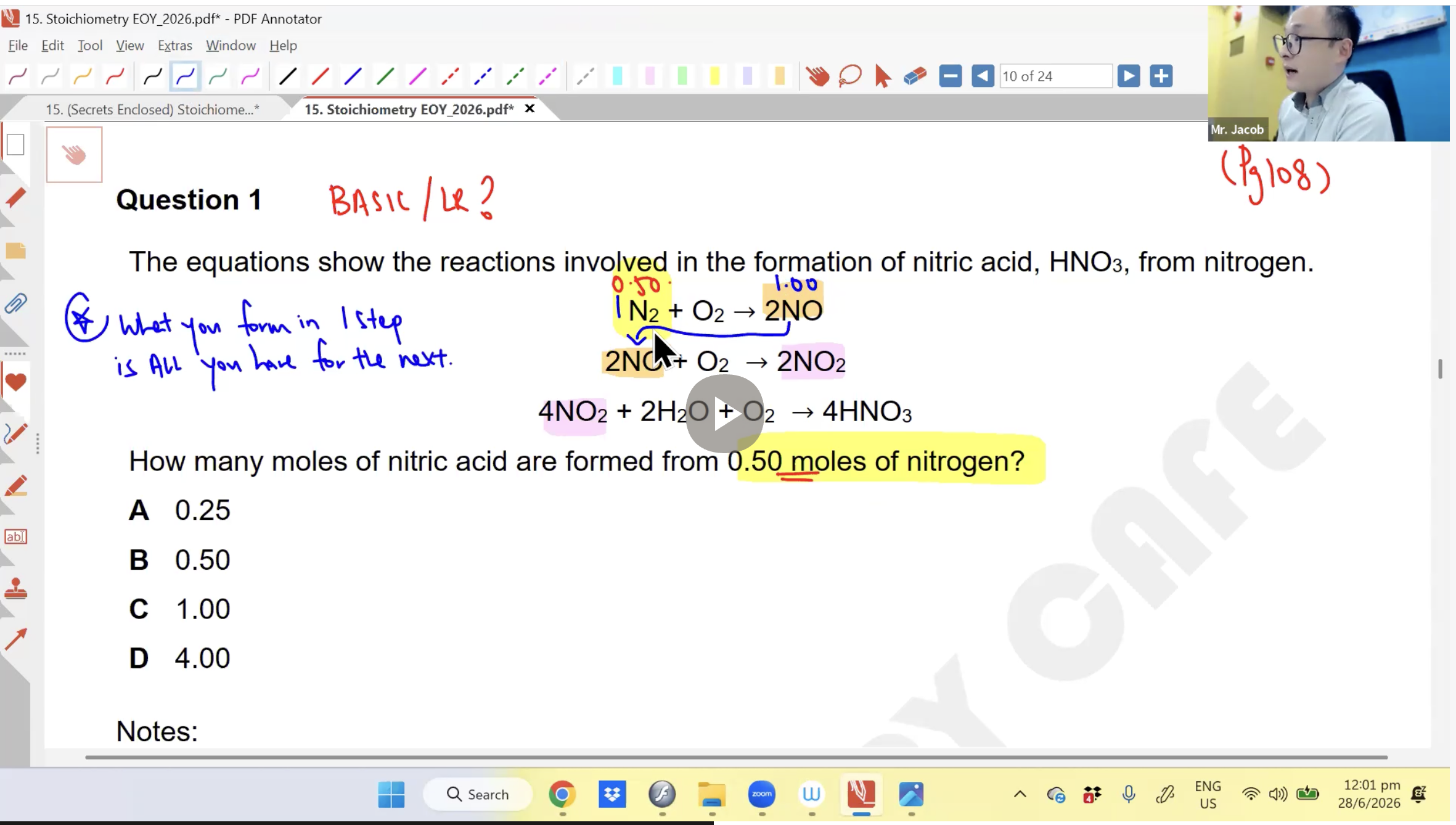Choose the magenta dashed line tool
The height and width of the screenshot is (825, 1456).
point(548,76)
